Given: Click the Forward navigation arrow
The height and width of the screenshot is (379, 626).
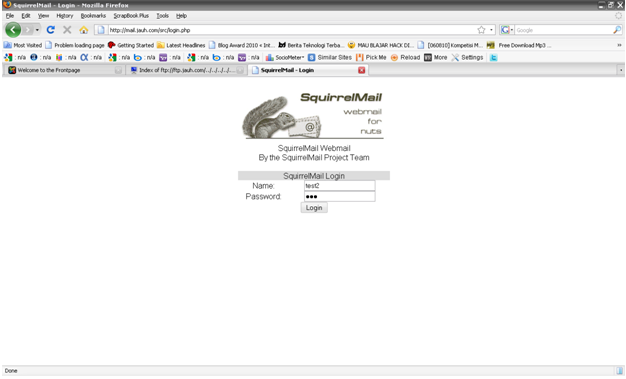Looking at the screenshot, I should pyautogui.click(x=28, y=30).
